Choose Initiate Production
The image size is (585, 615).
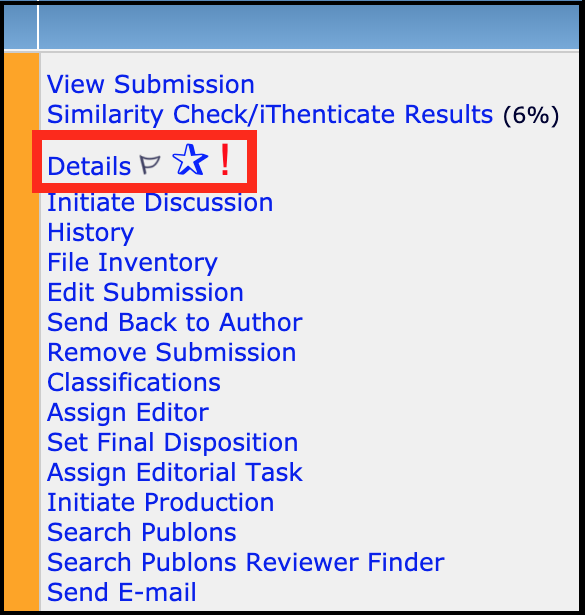point(160,502)
